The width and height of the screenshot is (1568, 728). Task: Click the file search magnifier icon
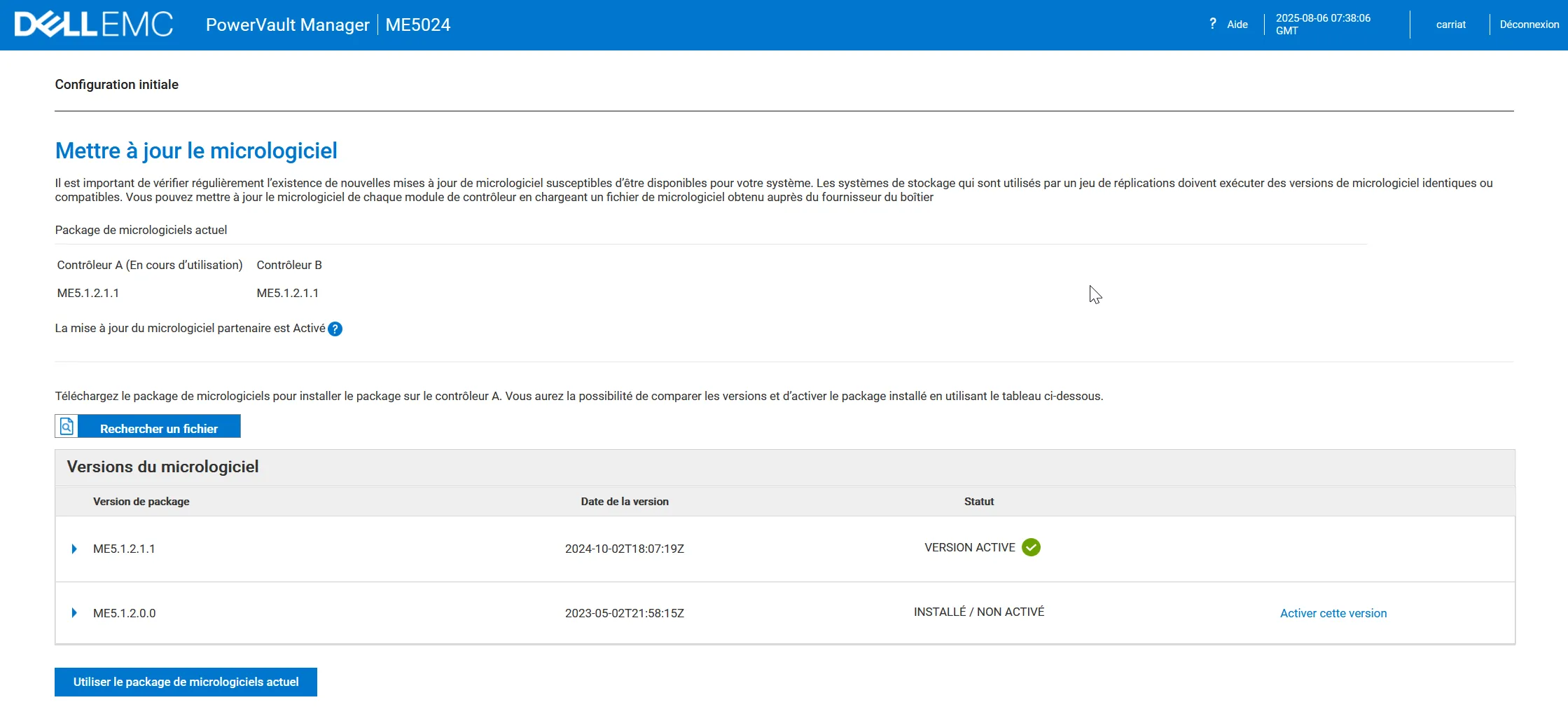(67, 427)
